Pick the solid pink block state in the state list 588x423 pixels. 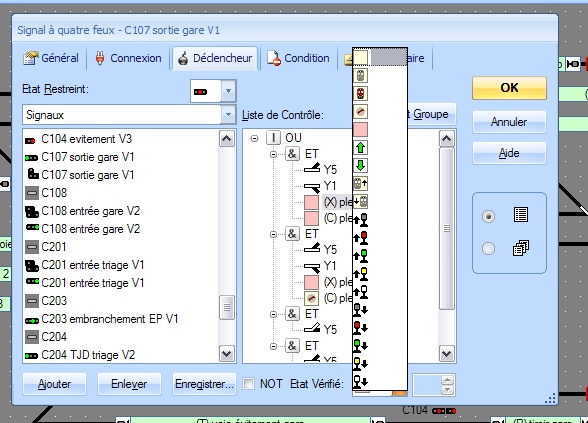[x=360, y=129]
